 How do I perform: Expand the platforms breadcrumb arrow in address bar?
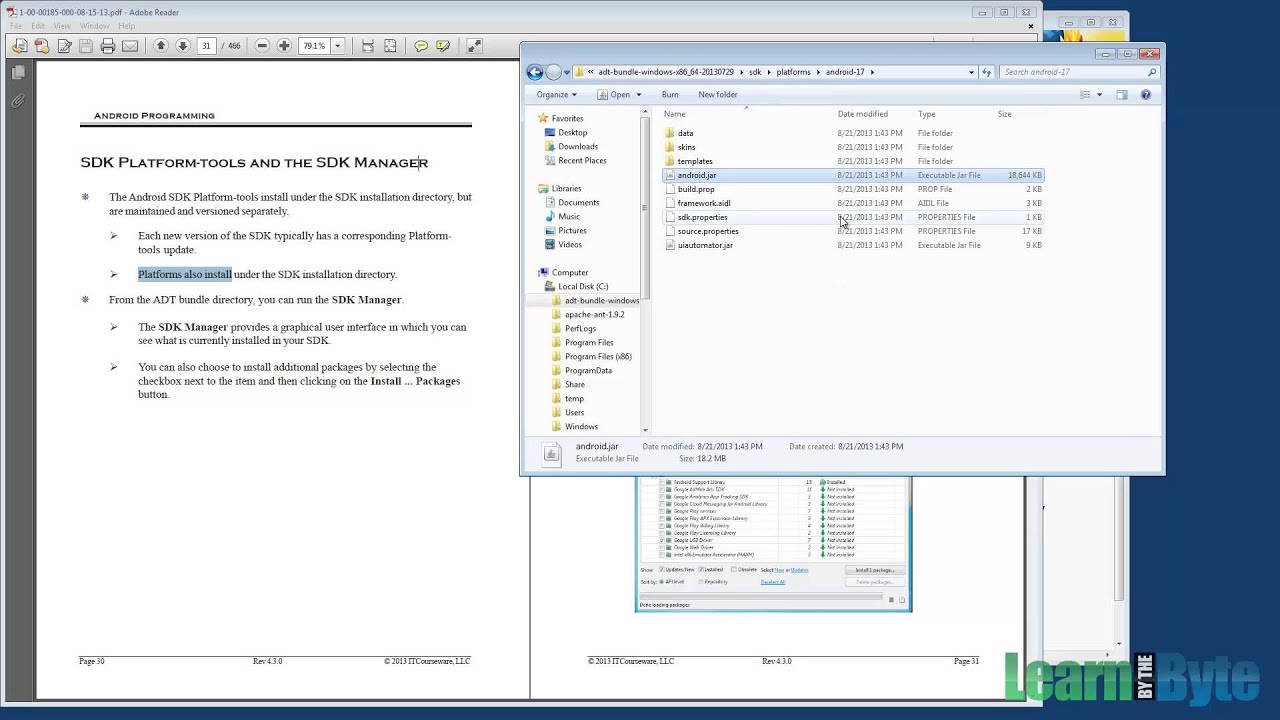(817, 72)
